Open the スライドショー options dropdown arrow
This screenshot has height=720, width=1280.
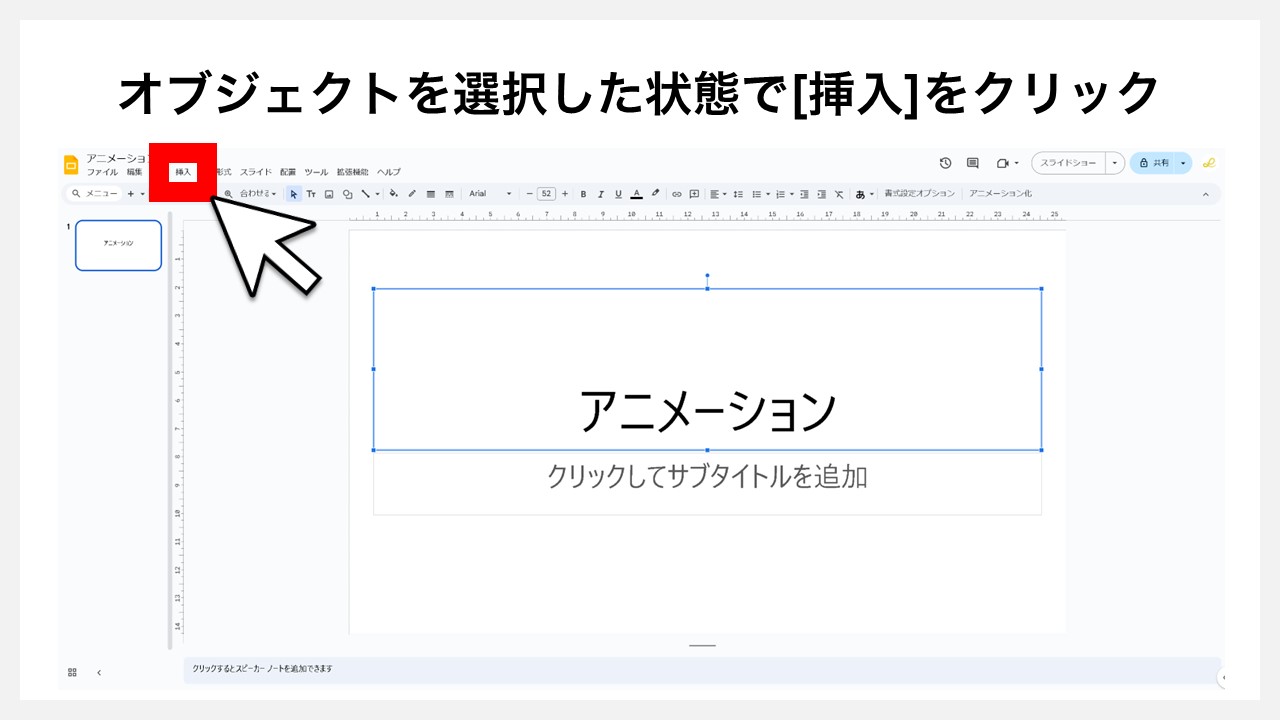coord(1113,162)
